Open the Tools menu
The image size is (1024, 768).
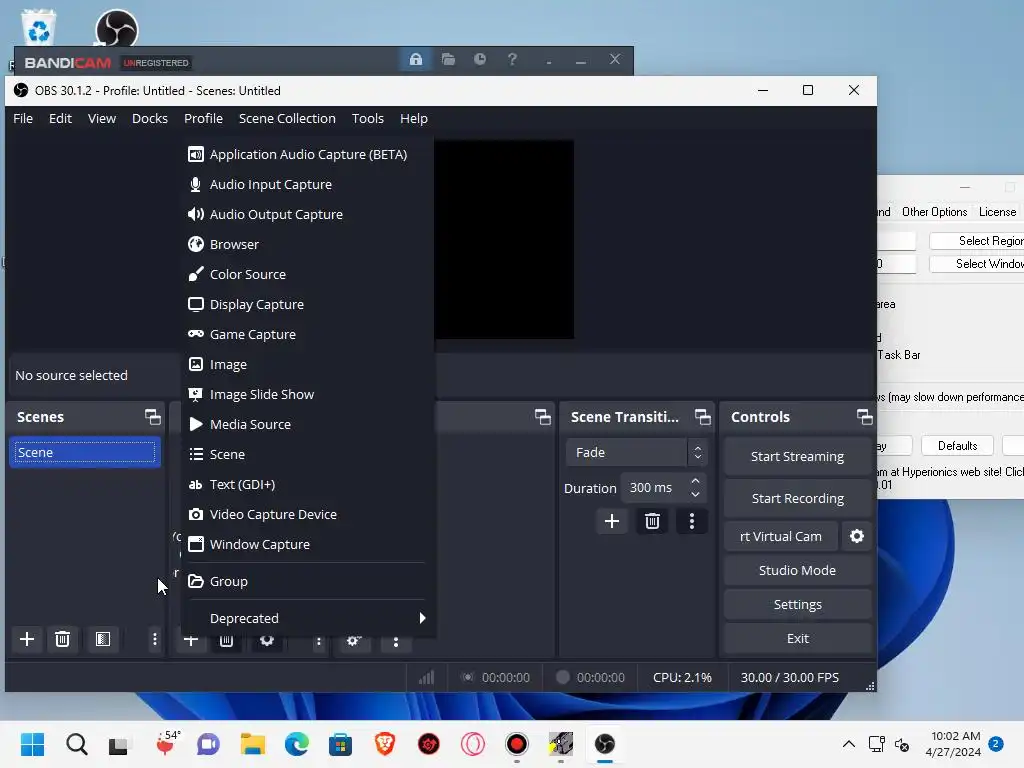point(368,118)
